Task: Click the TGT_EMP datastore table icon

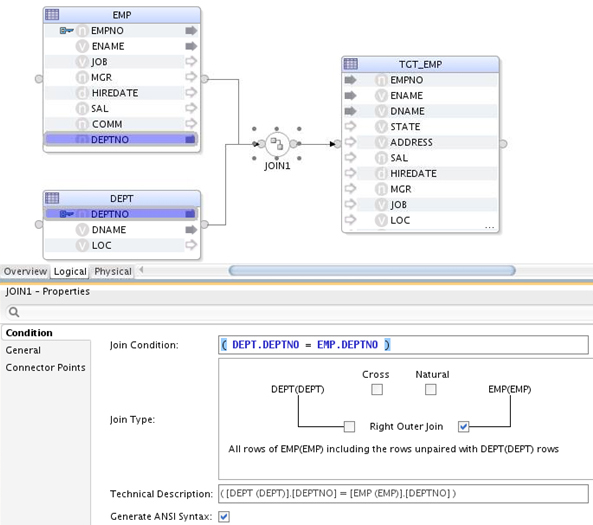Action: (x=351, y=64)
